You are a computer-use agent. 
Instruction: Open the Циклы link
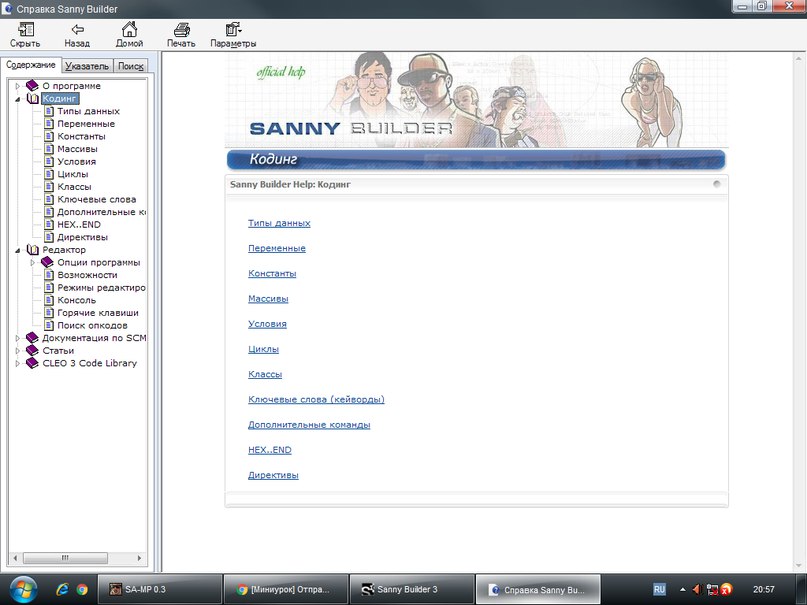pos(264,349)
